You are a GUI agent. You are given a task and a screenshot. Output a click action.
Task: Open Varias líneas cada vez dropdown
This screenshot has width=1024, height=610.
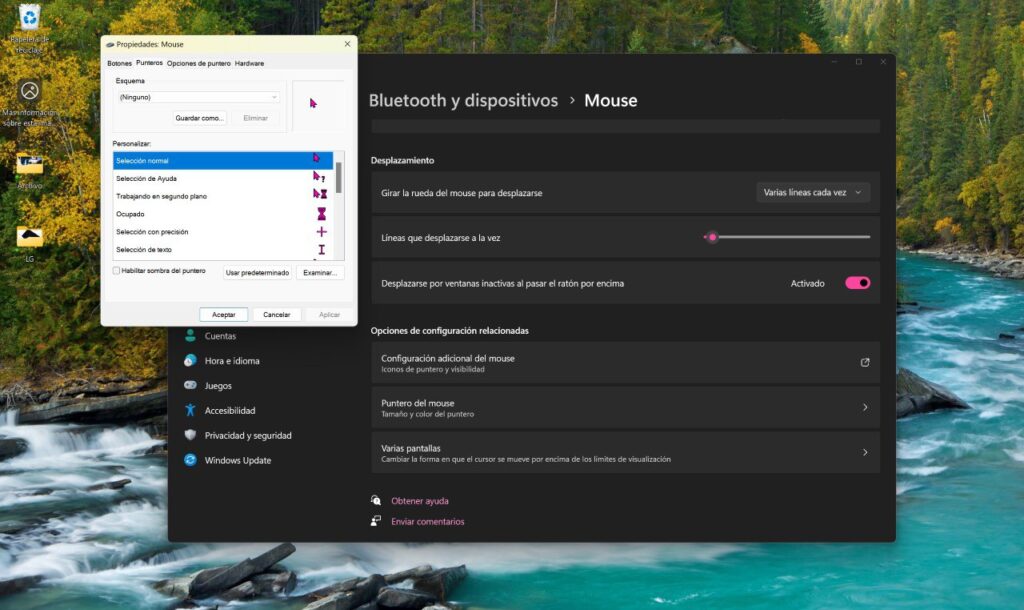[812, 193]
